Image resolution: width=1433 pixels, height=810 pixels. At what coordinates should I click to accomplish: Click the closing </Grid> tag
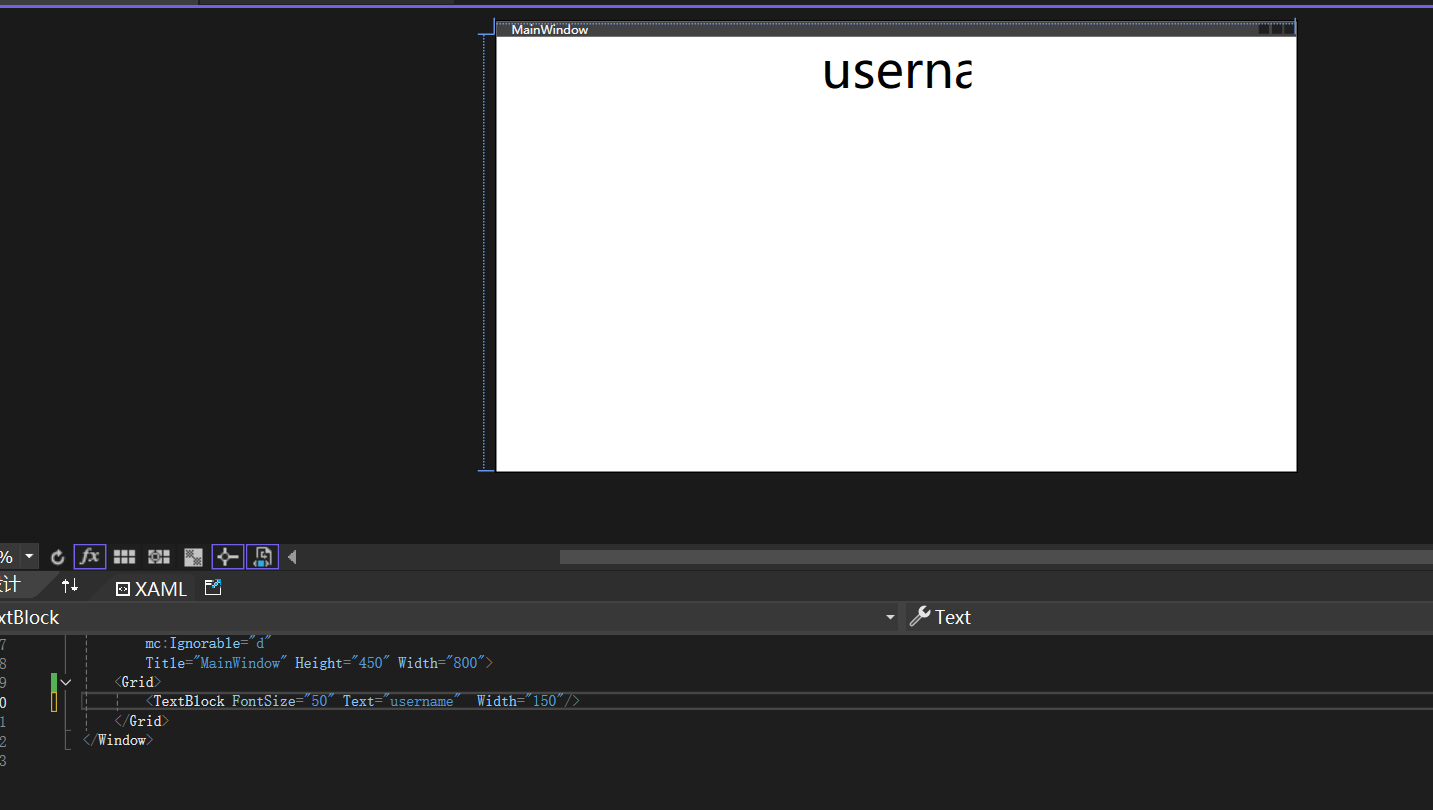(142, 721)
